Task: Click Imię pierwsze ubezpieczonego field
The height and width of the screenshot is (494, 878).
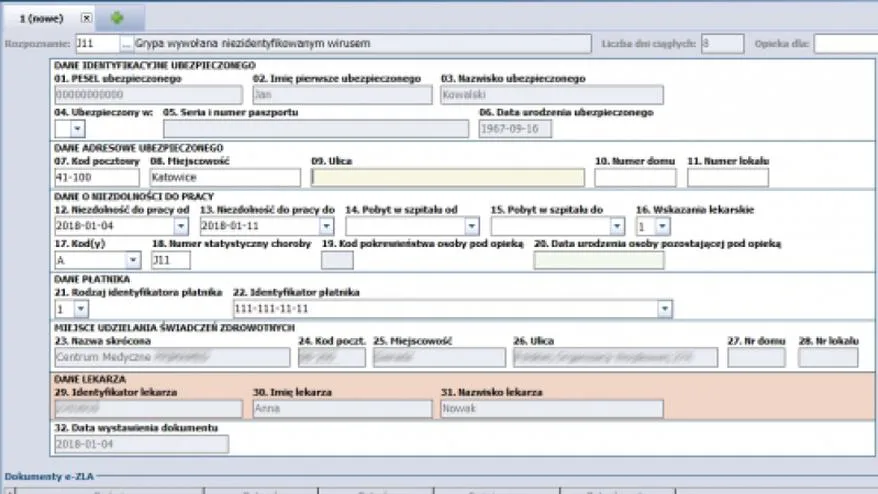Action: 342,95
